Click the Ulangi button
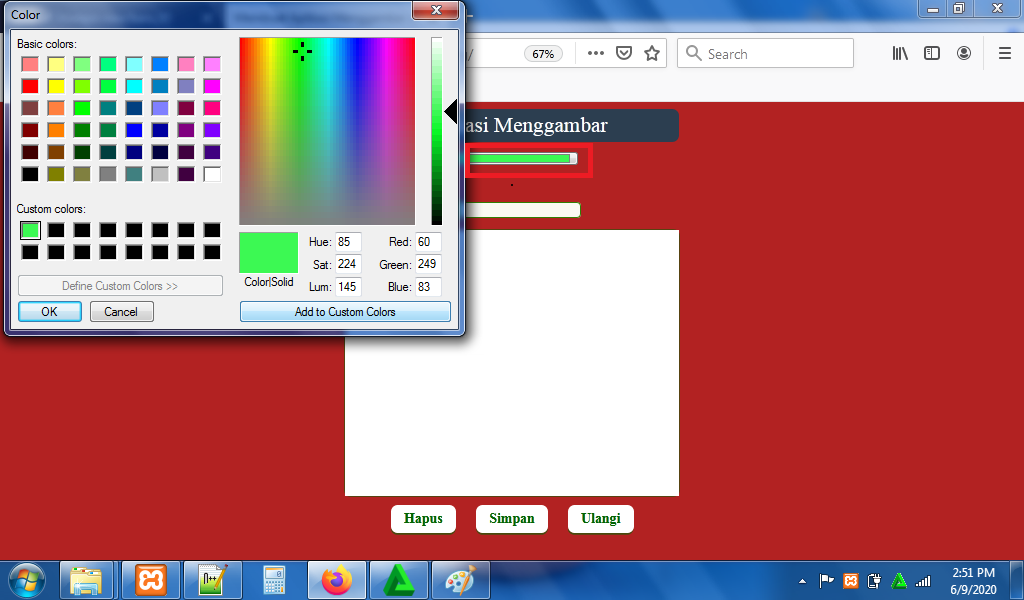 601,518
